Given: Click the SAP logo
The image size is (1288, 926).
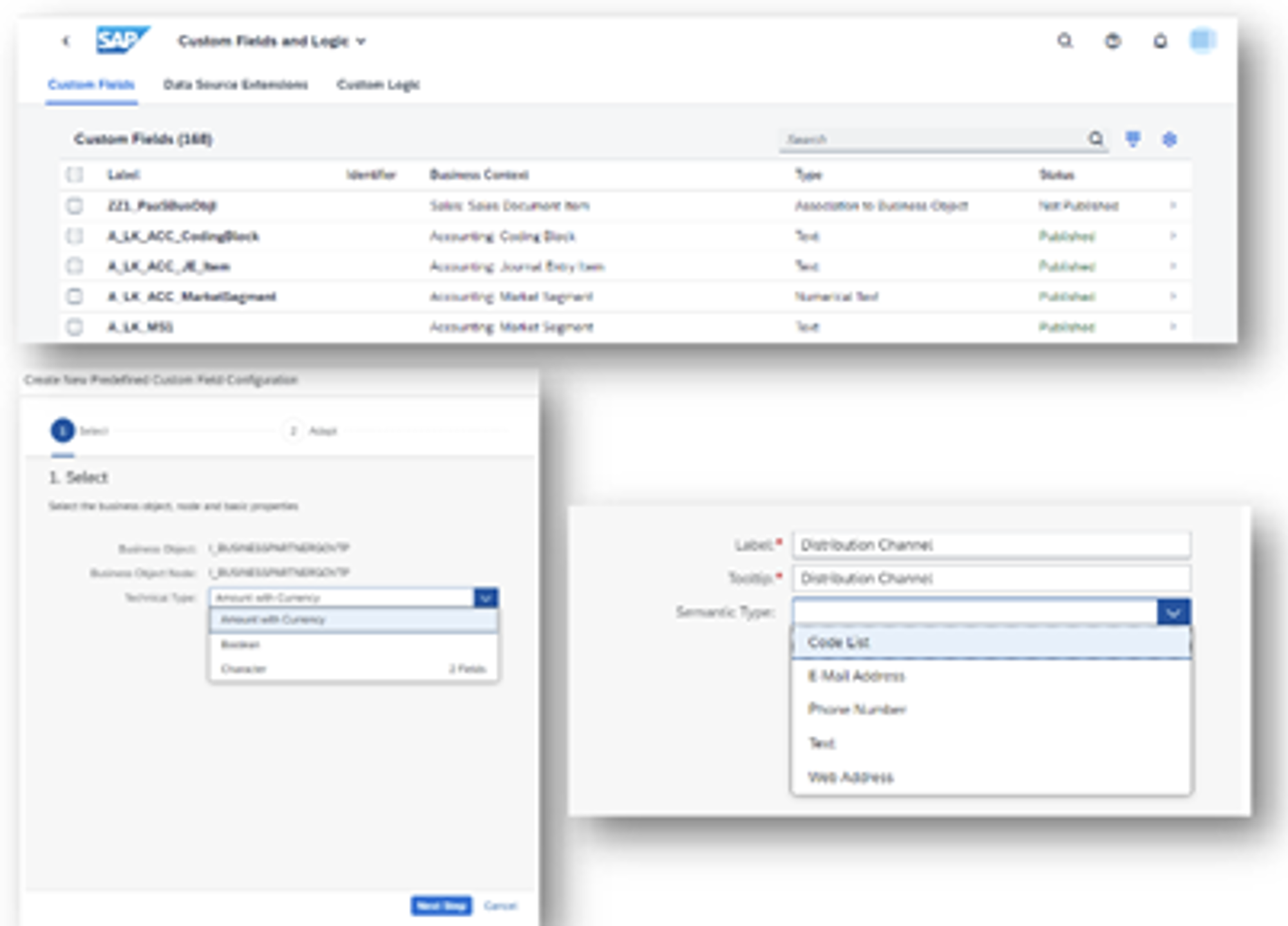Looking at the screenshot, I should [122, 41].
